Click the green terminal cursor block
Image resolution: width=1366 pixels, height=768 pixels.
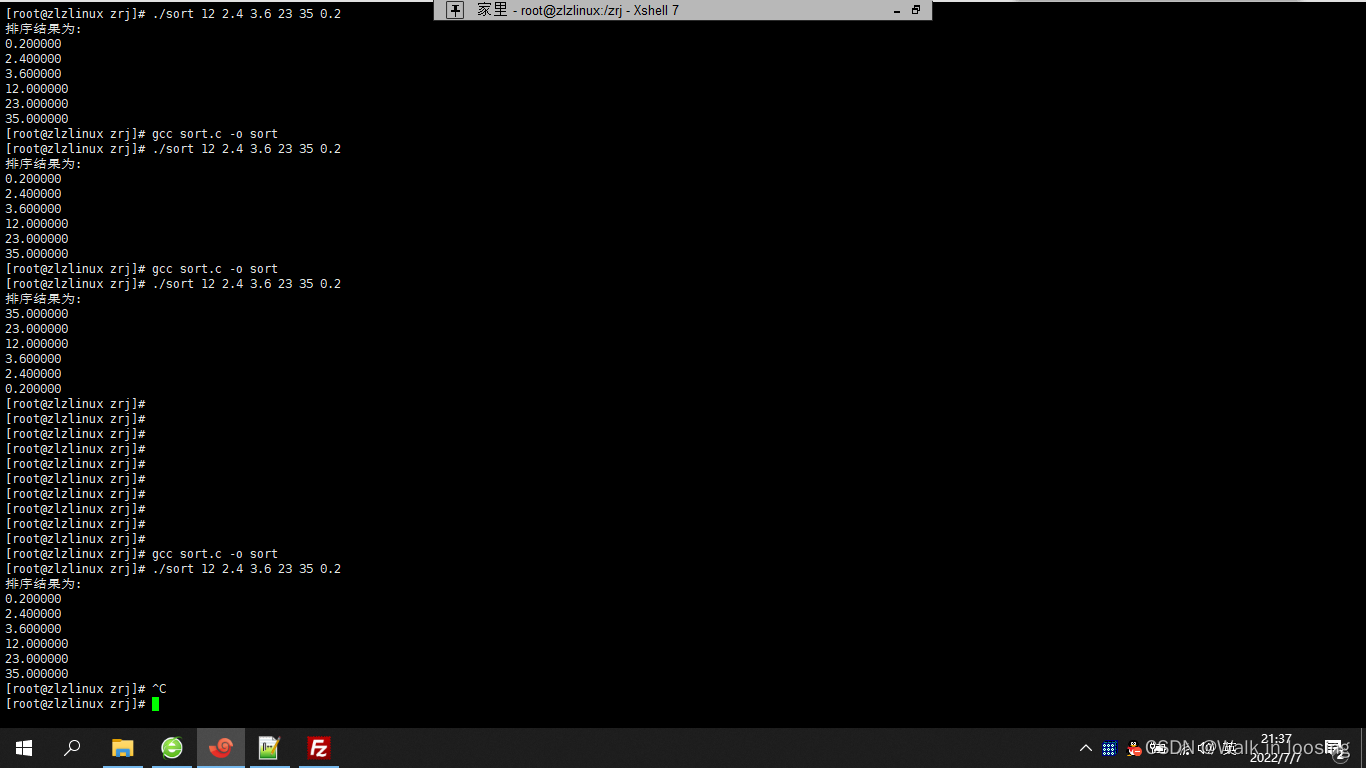point(156,704)
